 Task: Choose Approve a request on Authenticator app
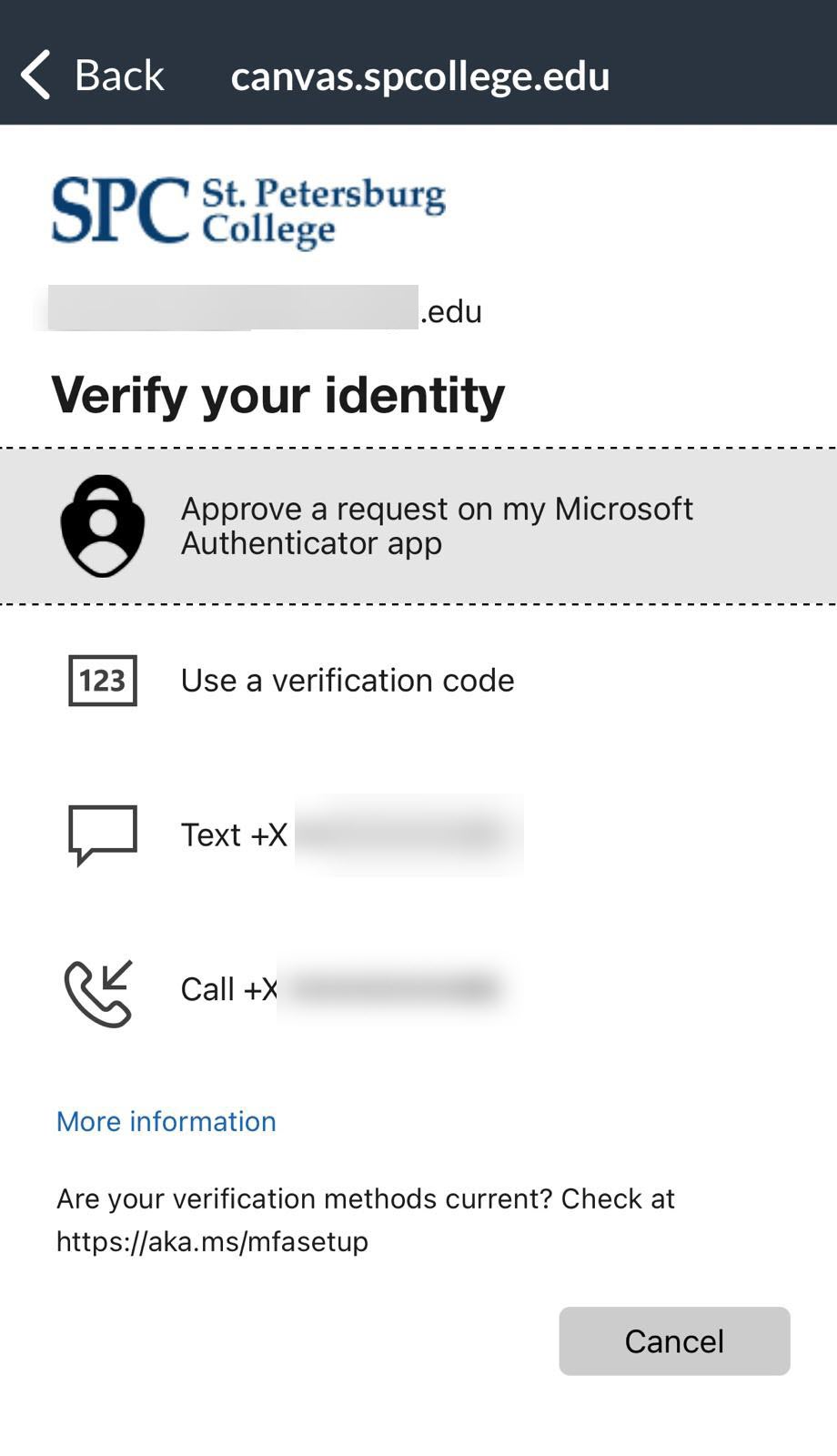(x=437, y=525)
